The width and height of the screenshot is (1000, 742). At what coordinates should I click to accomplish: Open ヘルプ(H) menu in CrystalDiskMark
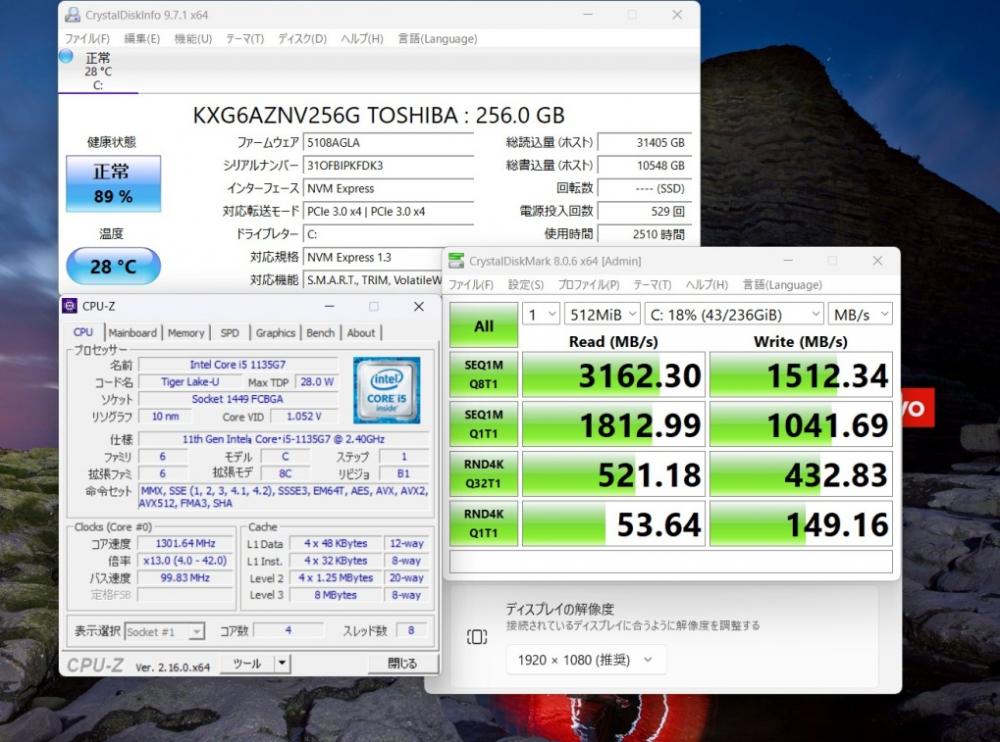pyautogui.click(x=707, y=285)
